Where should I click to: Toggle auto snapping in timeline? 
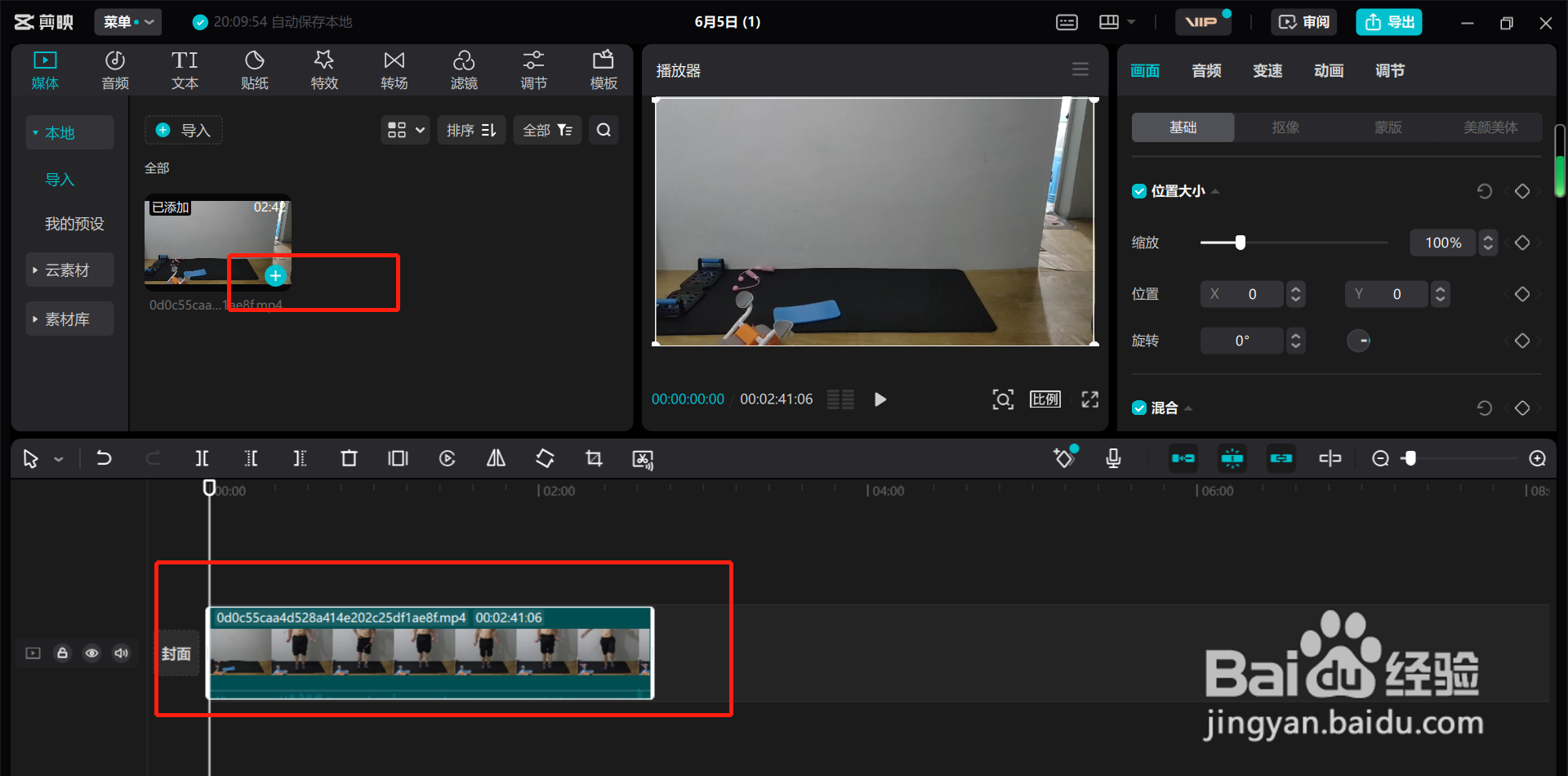click(1232, 458)
